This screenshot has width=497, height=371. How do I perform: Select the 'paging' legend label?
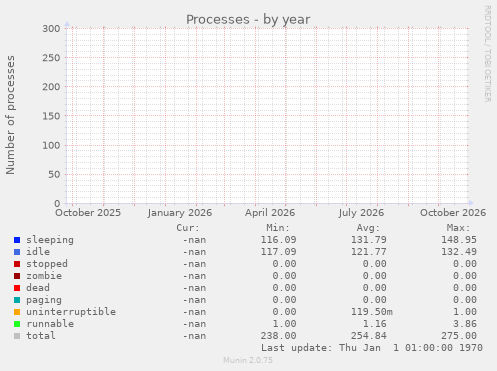(44, 300)
